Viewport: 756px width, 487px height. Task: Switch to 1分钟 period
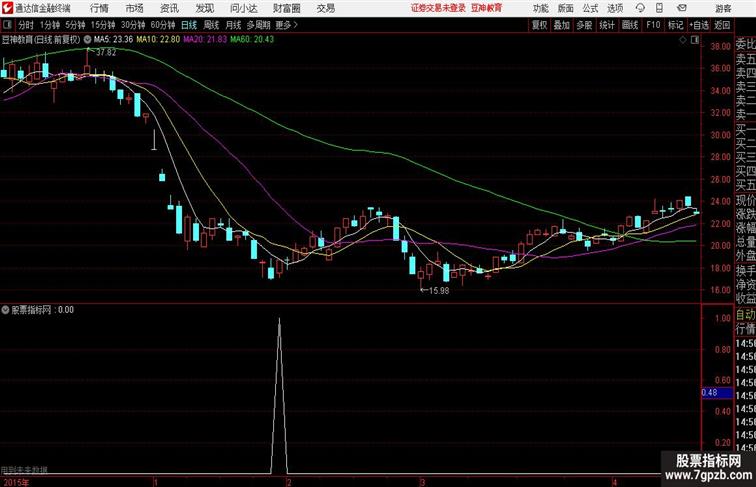(x=50, y=25)
